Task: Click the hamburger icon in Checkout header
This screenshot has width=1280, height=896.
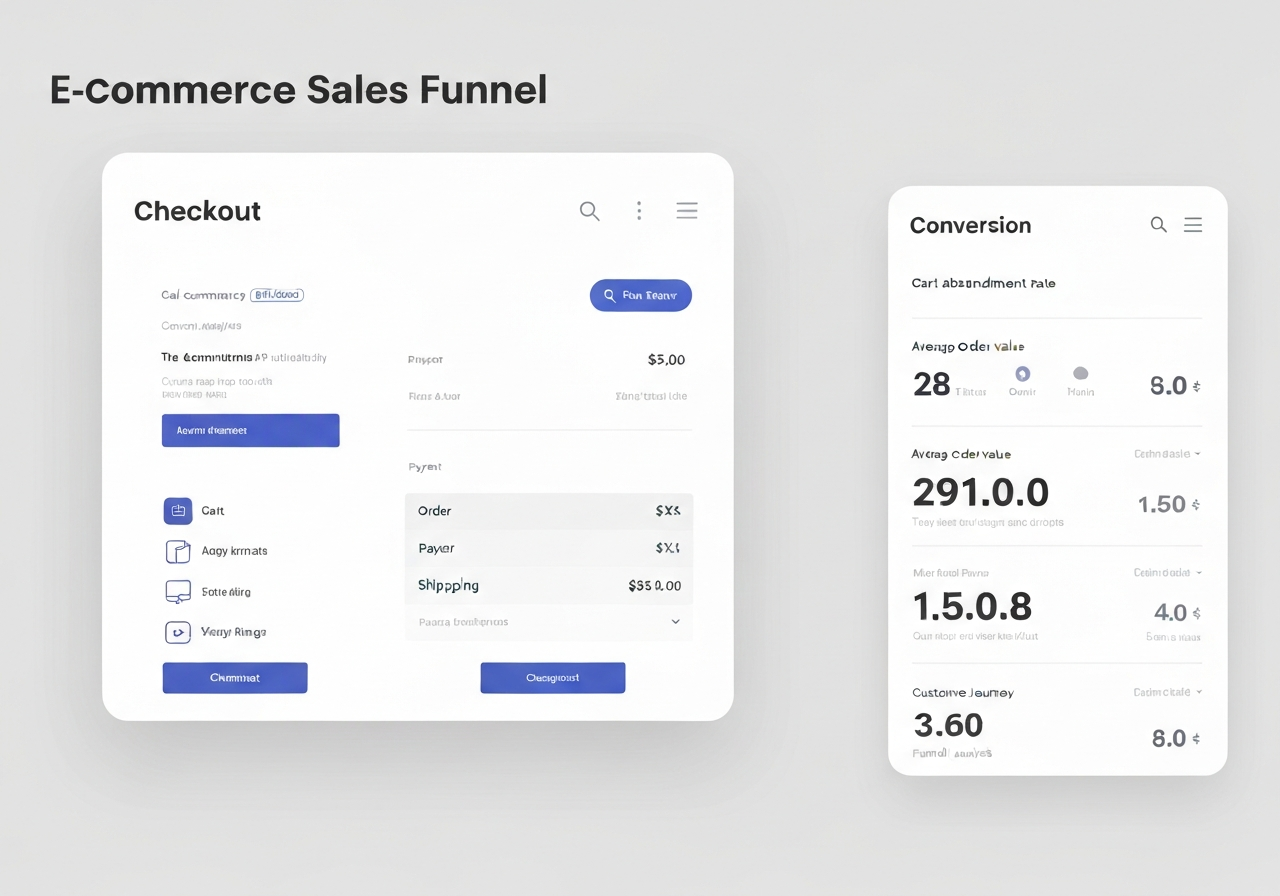Action: [x=687, y=210]
